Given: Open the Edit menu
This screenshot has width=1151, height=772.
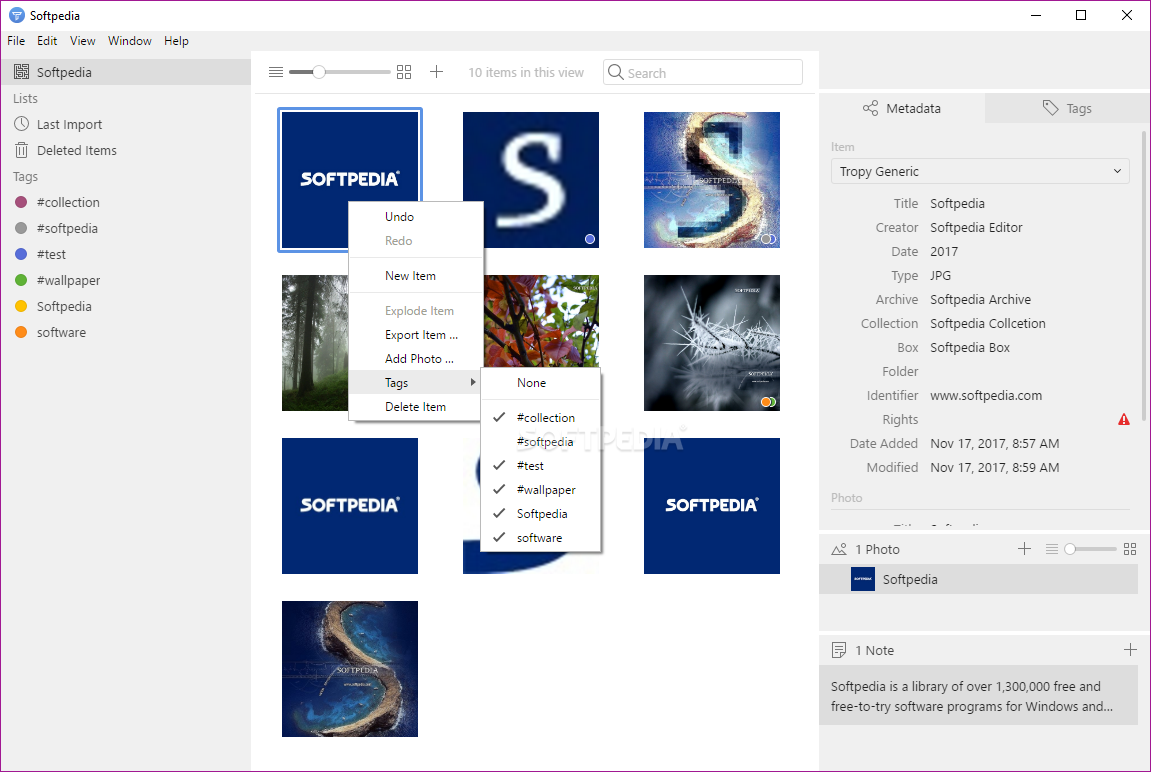Looking at the screenshot, I should [47, 41].
